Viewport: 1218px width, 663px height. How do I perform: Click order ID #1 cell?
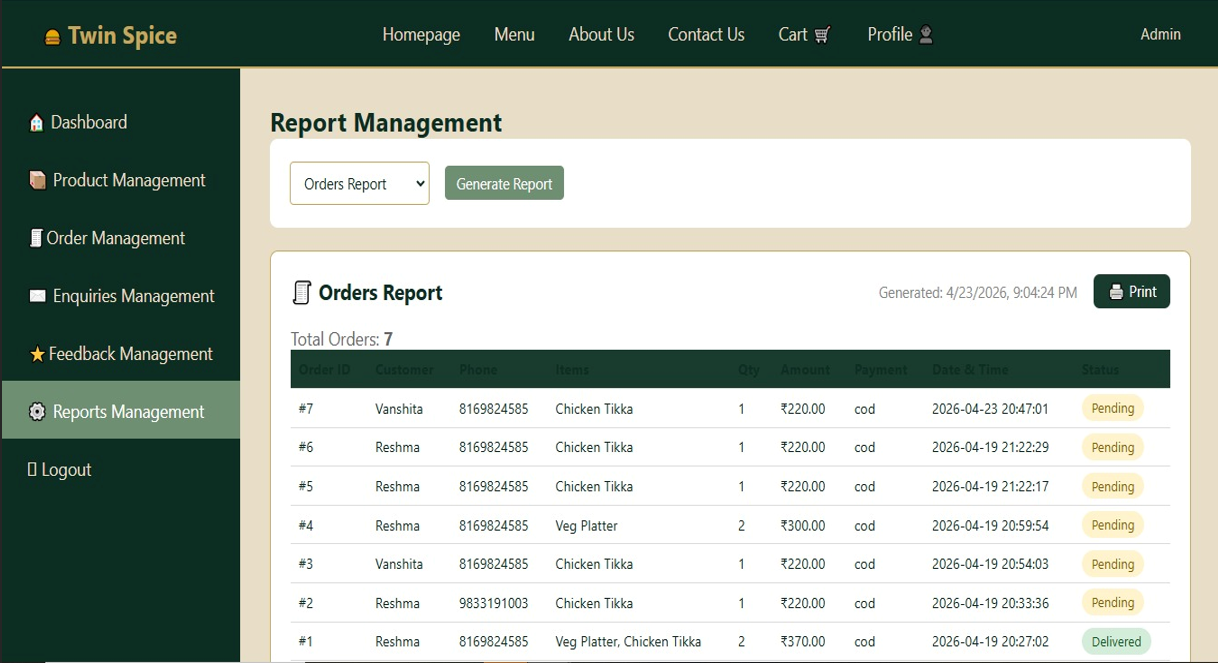(x=306, y=641)
